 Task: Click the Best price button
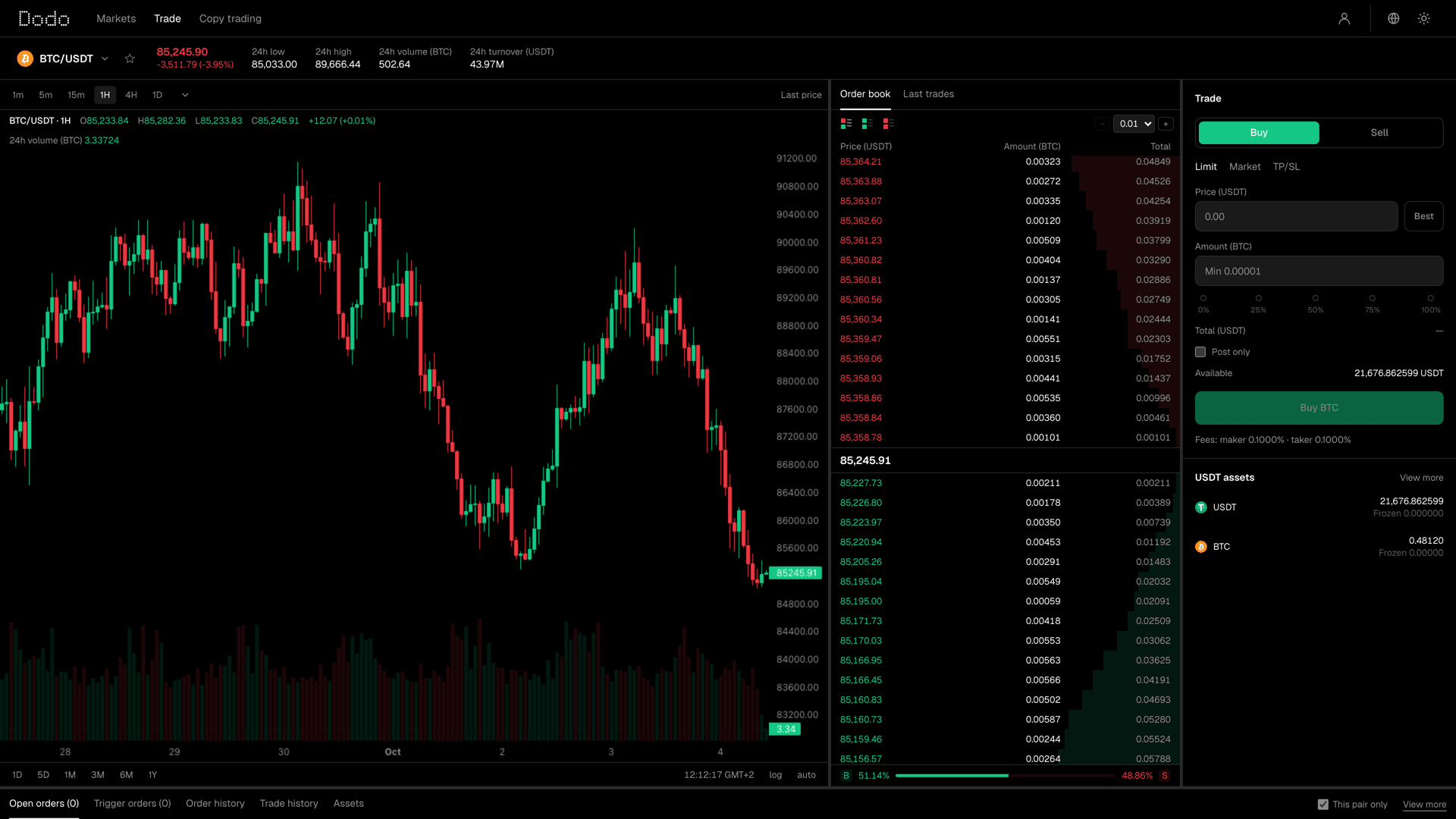1423,216
